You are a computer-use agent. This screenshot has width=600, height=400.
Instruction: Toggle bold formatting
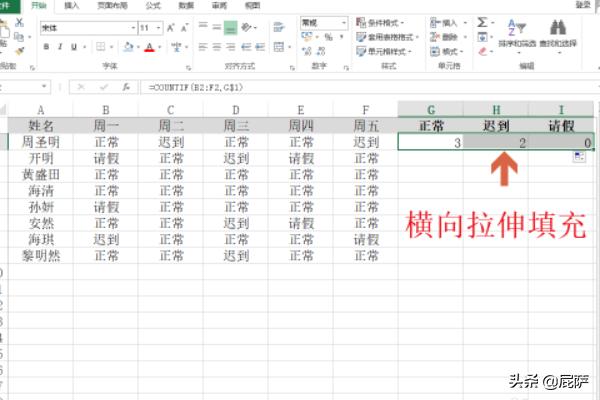45,46
